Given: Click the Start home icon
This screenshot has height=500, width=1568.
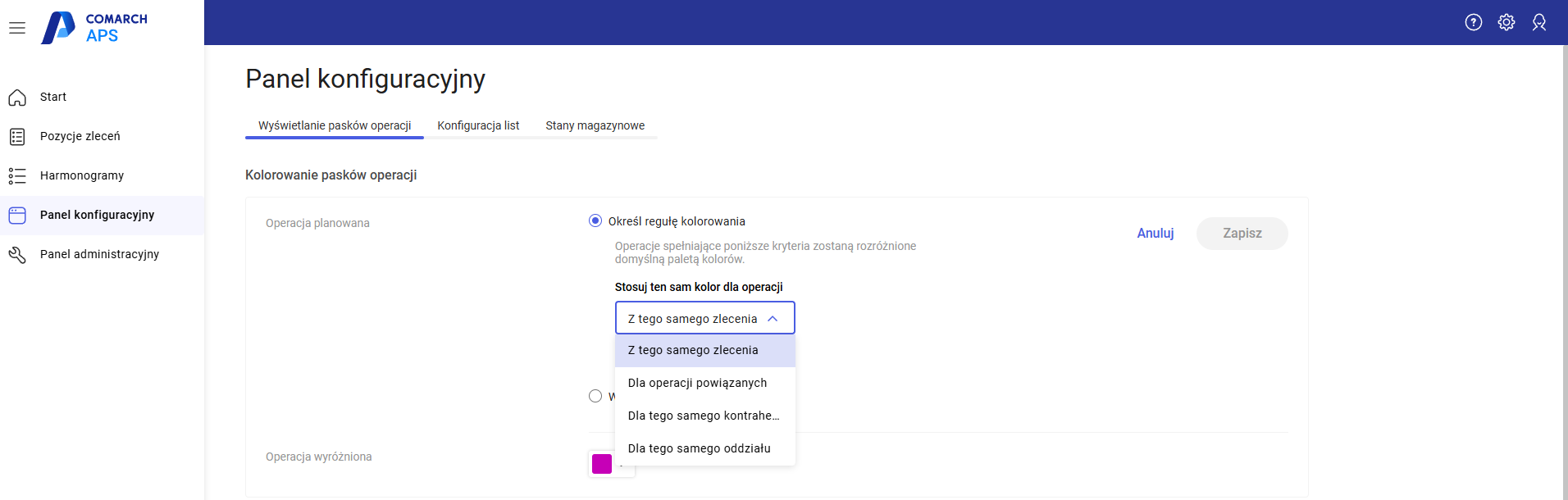Looking at the screenshot, I should 17,98.
